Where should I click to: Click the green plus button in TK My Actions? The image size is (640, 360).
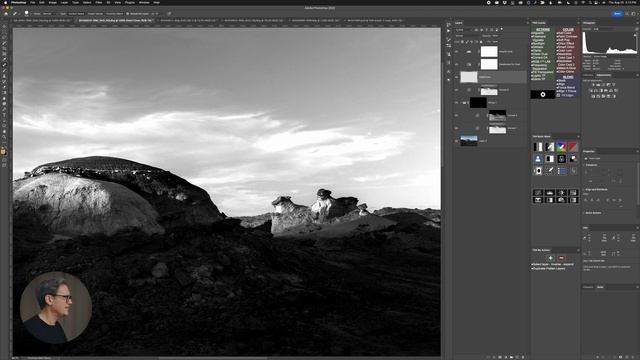coord(550,258)
